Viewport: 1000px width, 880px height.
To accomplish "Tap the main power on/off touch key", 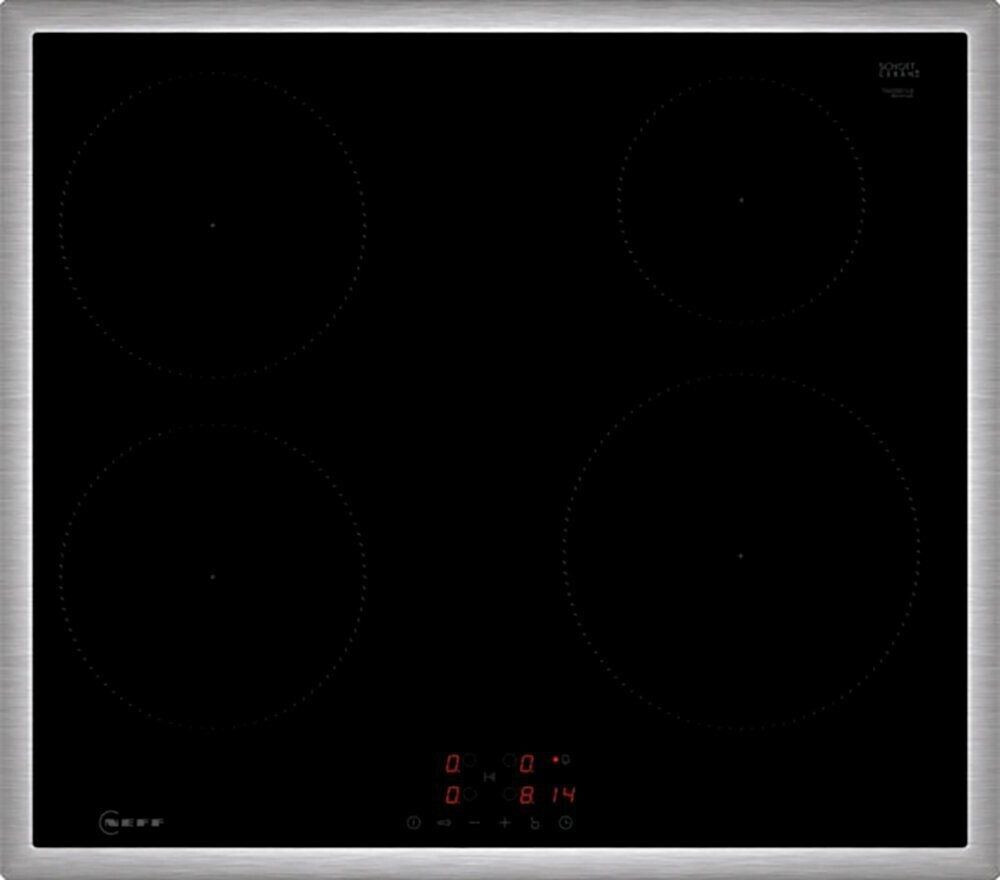I will tap(413, 823).
